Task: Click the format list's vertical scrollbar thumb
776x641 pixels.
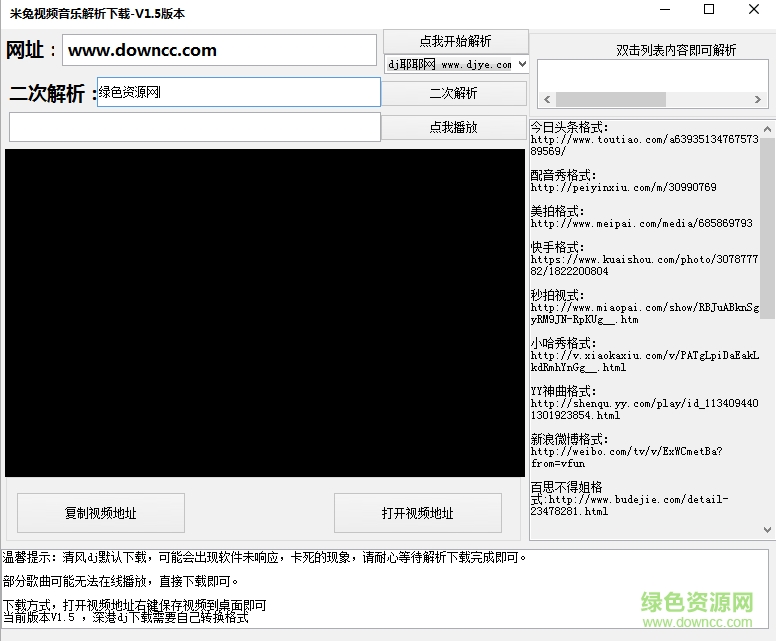Action: (767, 228)
